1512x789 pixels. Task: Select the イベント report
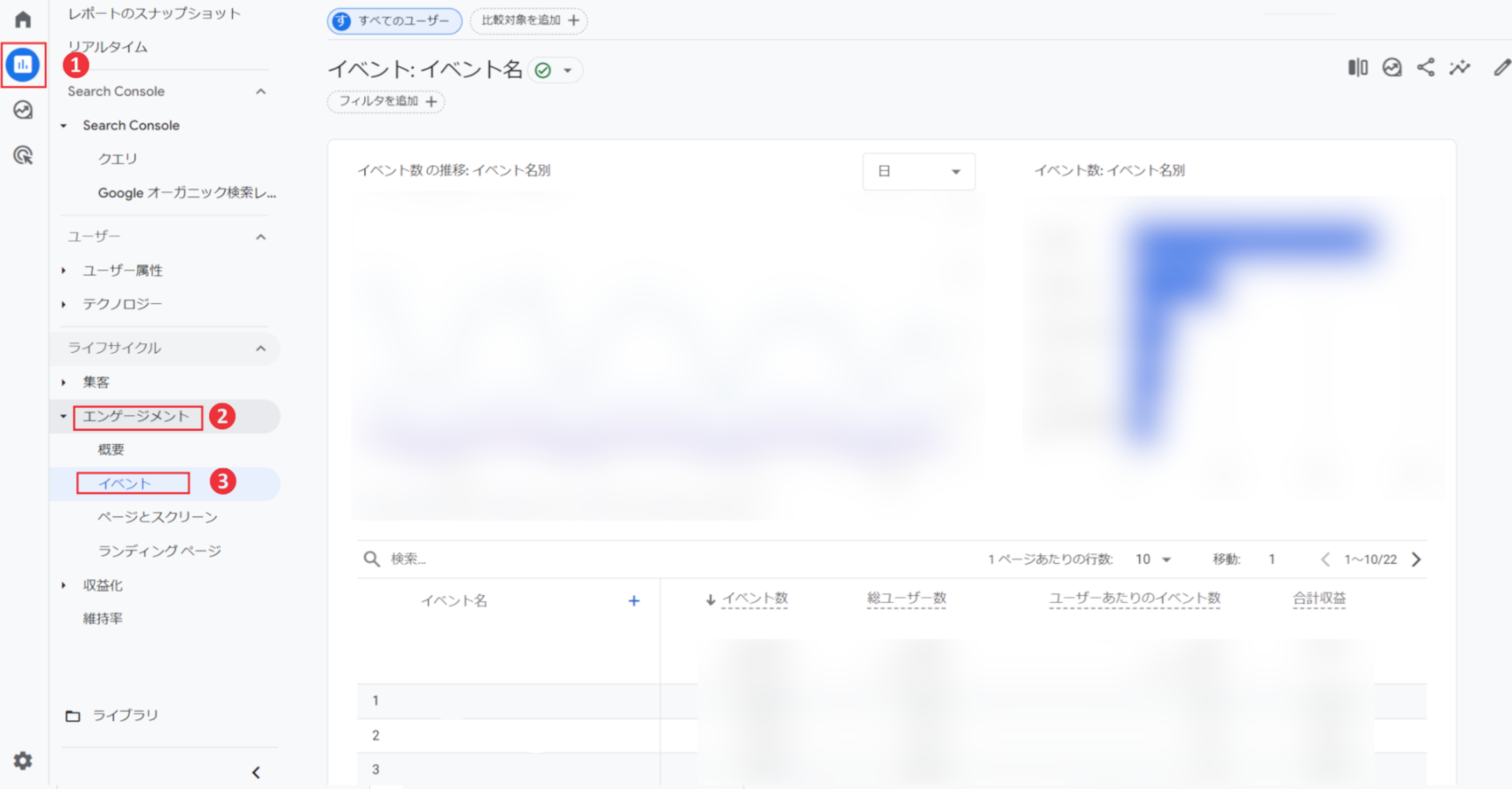[x=125, y=484]
